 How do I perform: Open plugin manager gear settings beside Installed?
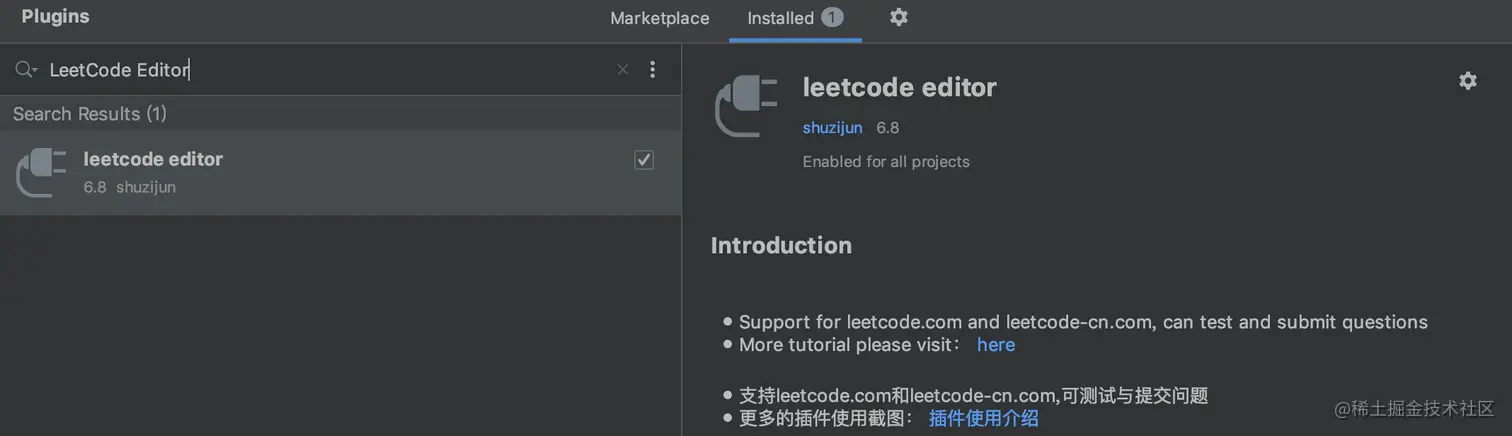click(x=899, y=17)
